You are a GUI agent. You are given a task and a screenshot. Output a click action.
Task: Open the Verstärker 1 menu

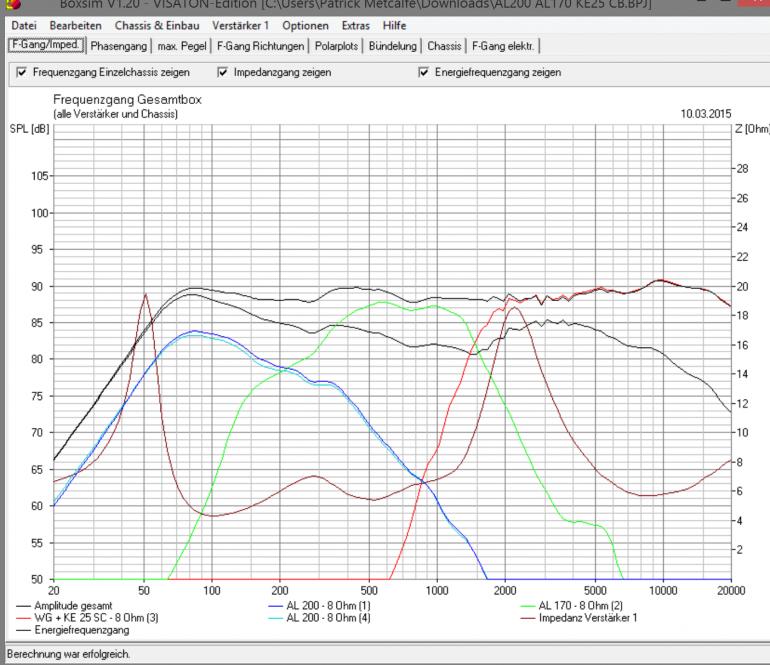(240, 26)
